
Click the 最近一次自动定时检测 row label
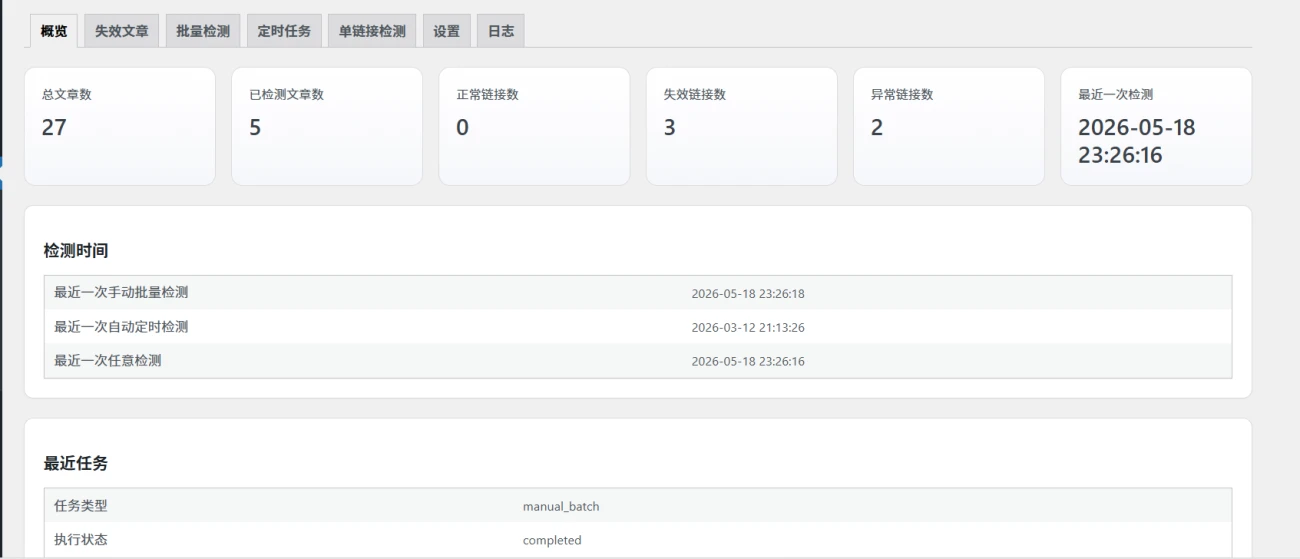(x=121, y=327)
